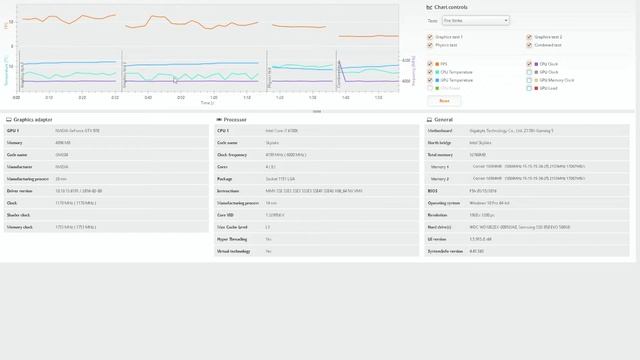Toggle the Combined test checkbox

click(529, 45)
